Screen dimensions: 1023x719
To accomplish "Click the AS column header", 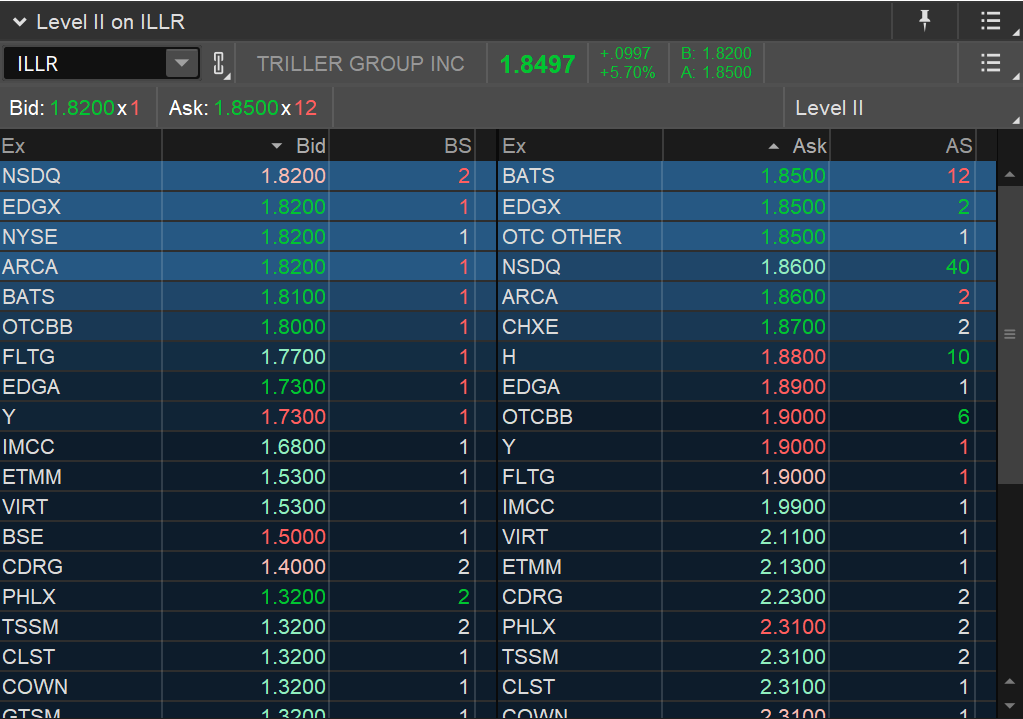I will [903, 145].
